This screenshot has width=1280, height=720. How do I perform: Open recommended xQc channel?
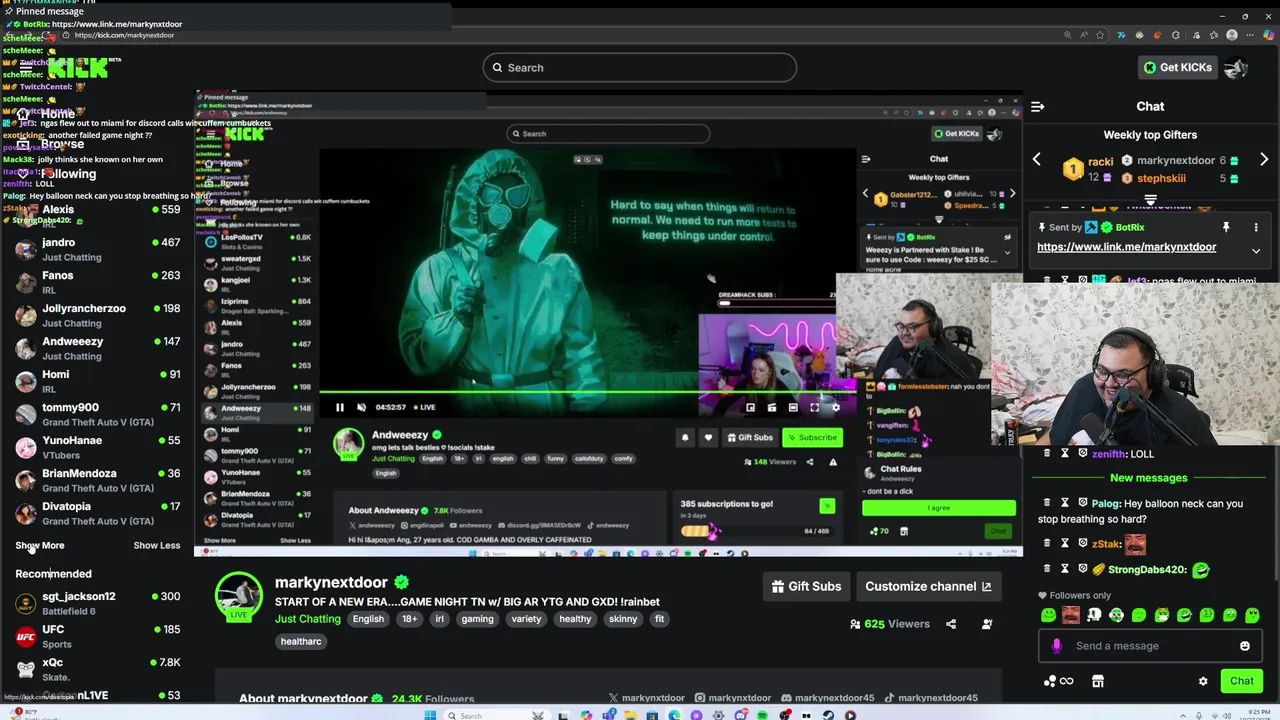point(97,669)
